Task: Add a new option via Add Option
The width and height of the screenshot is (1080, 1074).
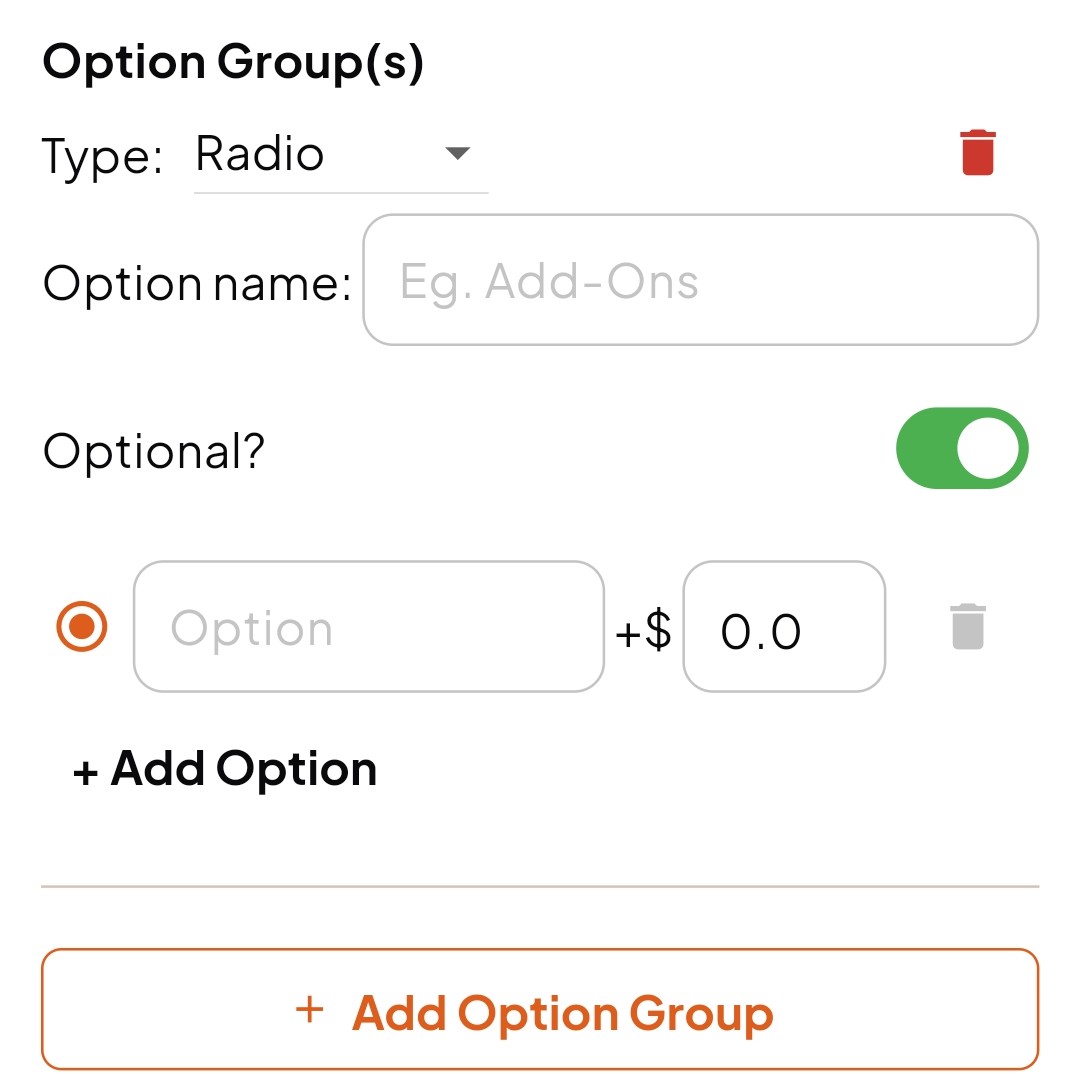Action: [225, 769]
